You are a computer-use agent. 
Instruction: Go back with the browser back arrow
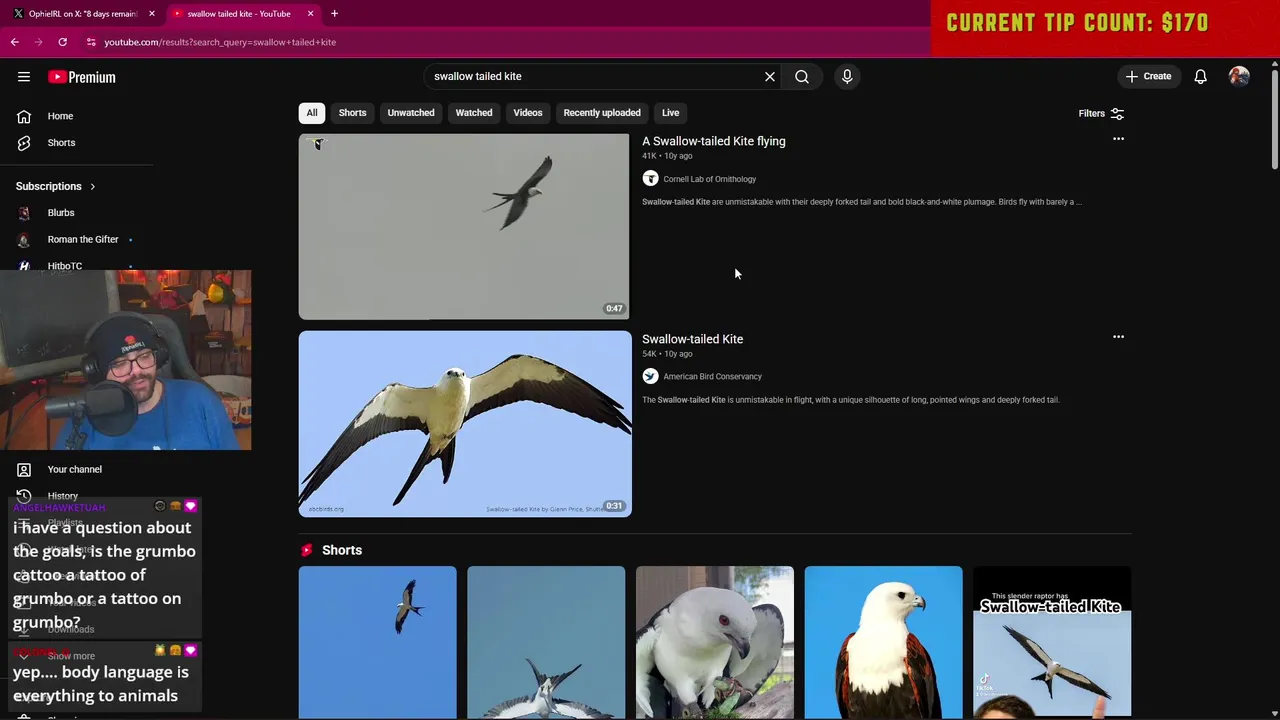click(14, 42)
